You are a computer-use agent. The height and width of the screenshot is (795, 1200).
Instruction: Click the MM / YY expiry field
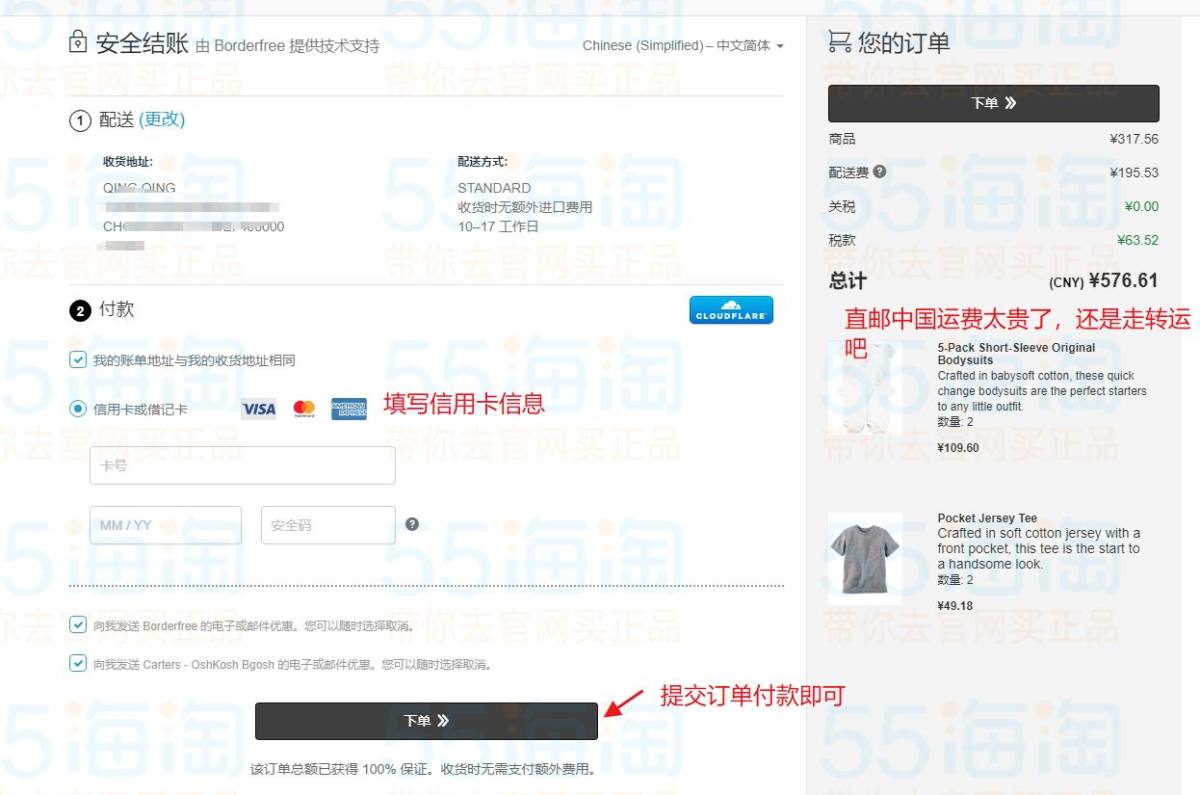[166, 525]
